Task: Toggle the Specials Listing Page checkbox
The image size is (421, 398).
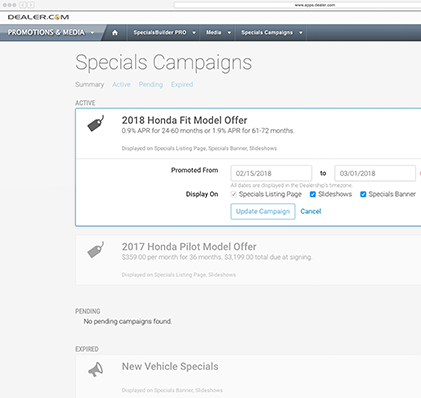Action: (234, 194)
